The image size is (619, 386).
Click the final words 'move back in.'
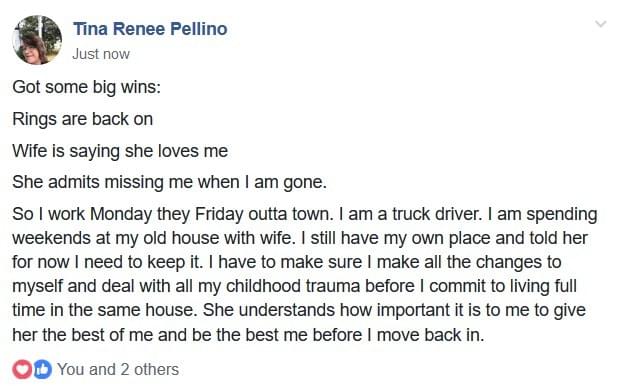pyautogui.click(x=430, y=335)
